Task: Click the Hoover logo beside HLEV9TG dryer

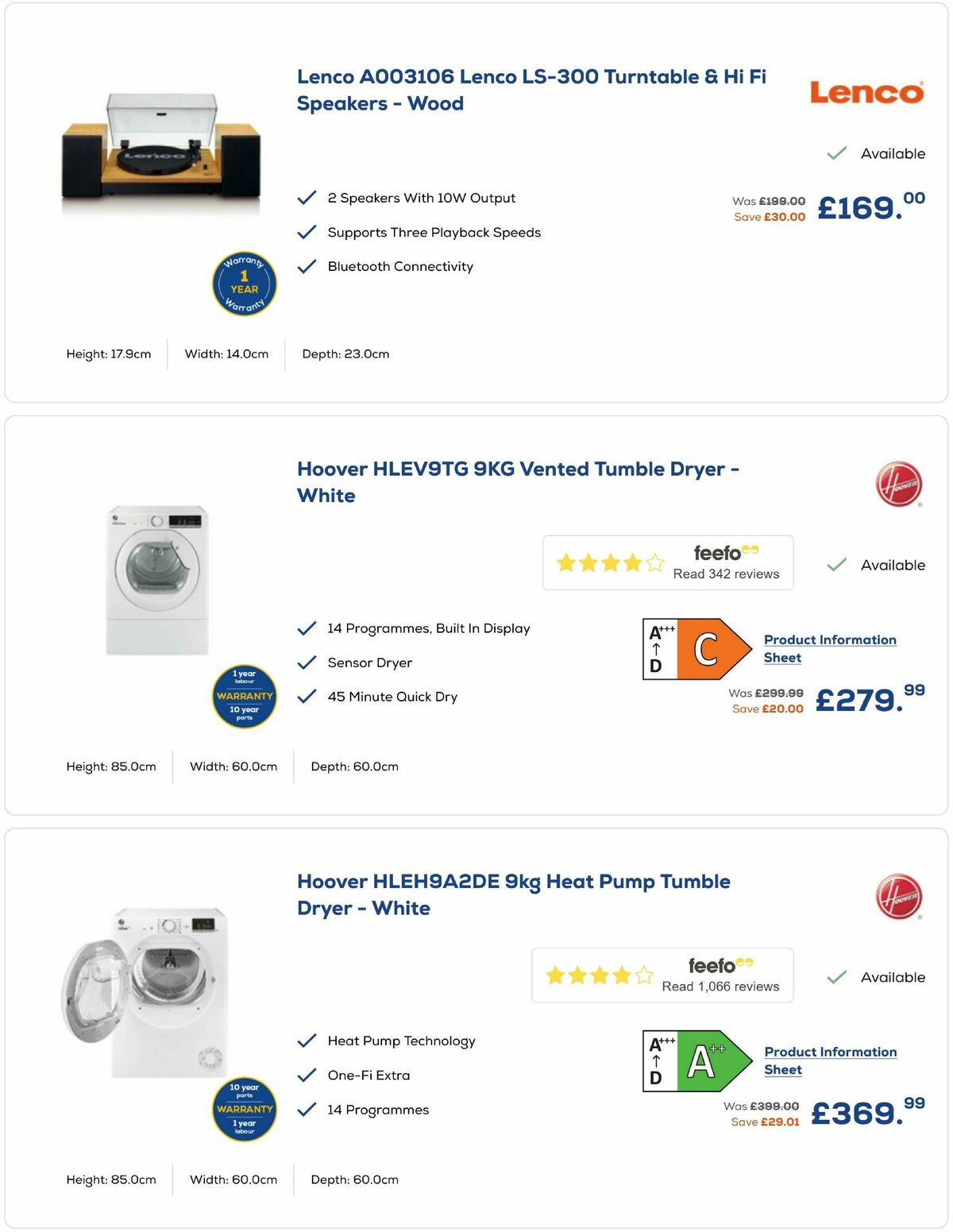Action: [x=900, y=482]
